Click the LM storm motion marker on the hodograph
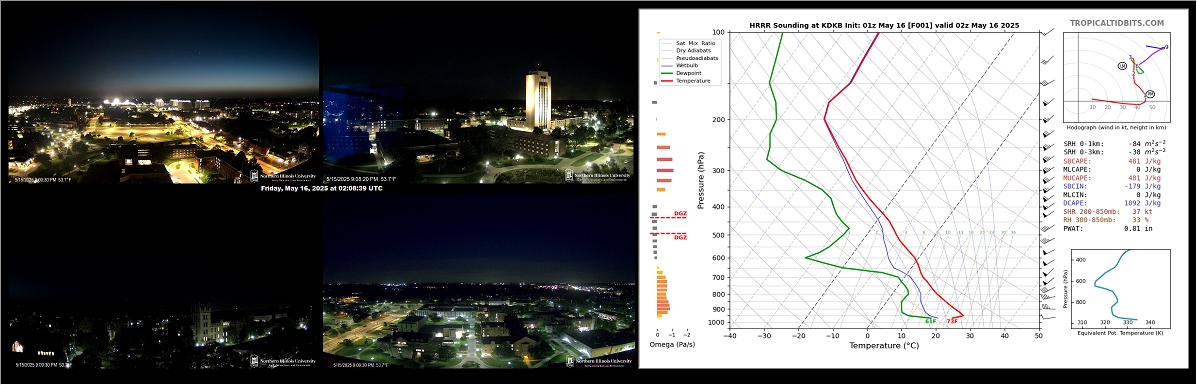This screenshot has width=1197, height=385. (x=1122, y=66)
